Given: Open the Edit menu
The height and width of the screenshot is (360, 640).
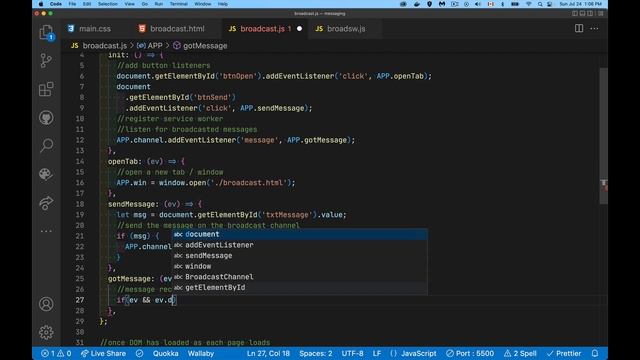Looking at the screenshot, I should tap(87, 4).
